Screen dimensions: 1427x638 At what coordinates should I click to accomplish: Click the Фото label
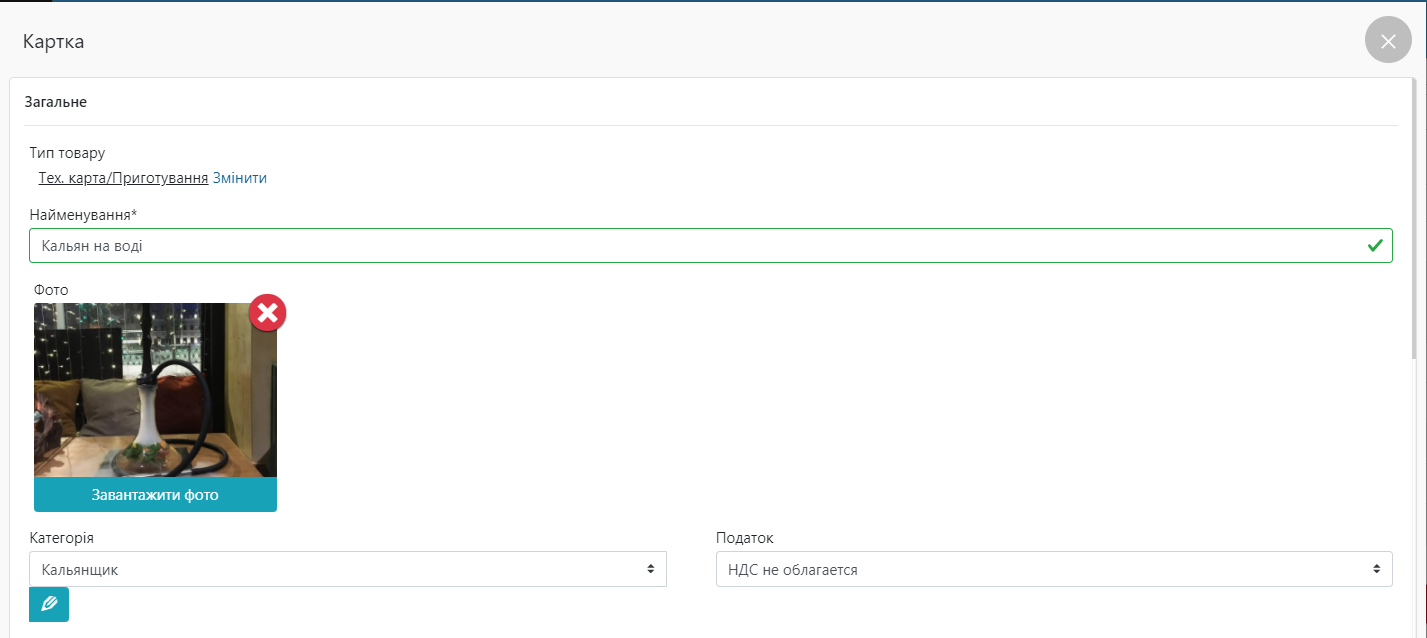point(51,290)
